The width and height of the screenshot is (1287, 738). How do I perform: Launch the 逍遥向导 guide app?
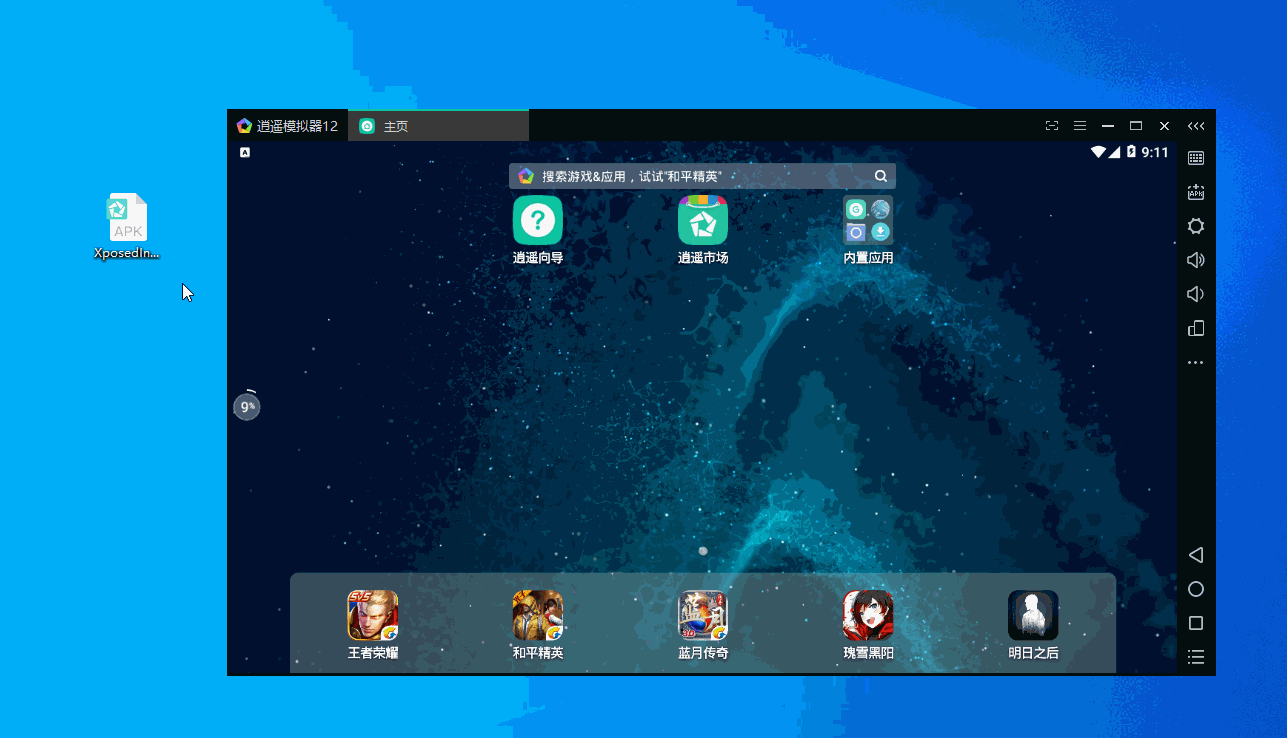pos(538,221)
